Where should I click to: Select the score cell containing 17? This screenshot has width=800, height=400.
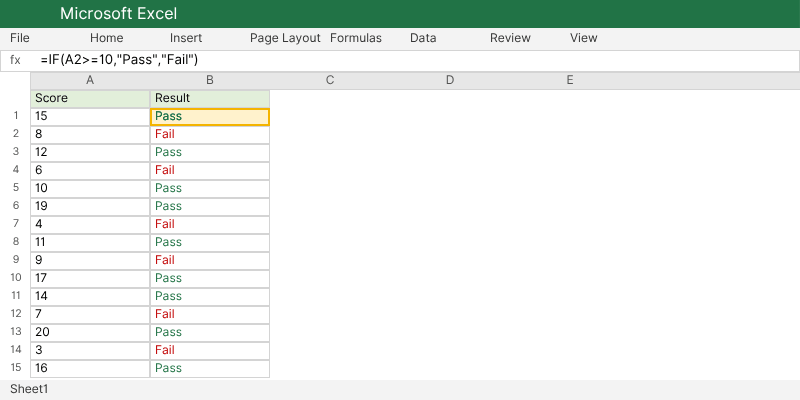point(90,279)
